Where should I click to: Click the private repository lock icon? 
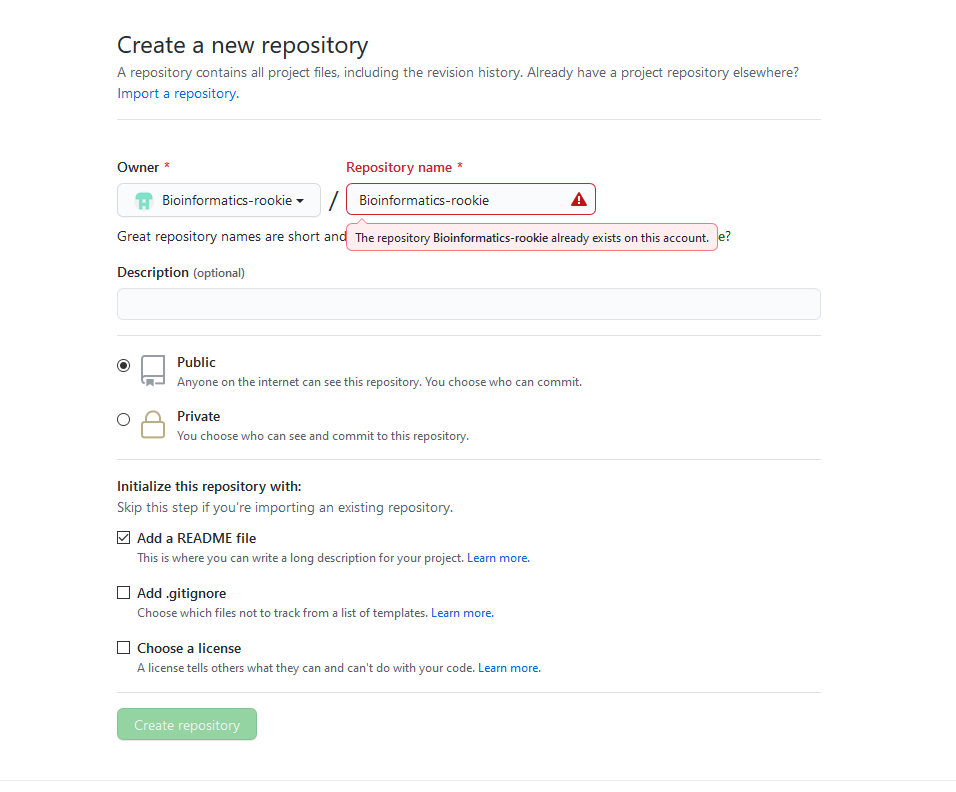tap(153, 424)
